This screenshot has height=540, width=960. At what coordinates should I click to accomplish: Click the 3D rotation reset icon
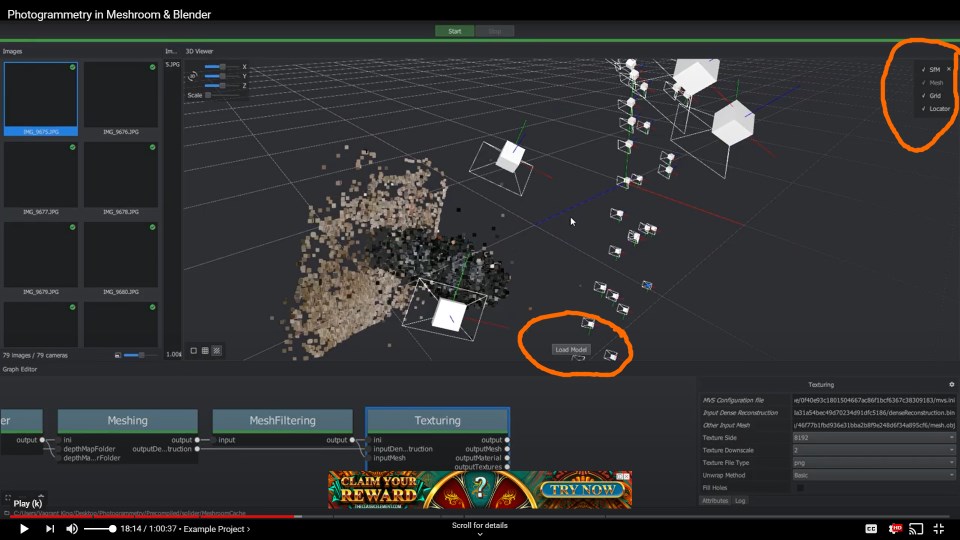(x=192, y=76)
